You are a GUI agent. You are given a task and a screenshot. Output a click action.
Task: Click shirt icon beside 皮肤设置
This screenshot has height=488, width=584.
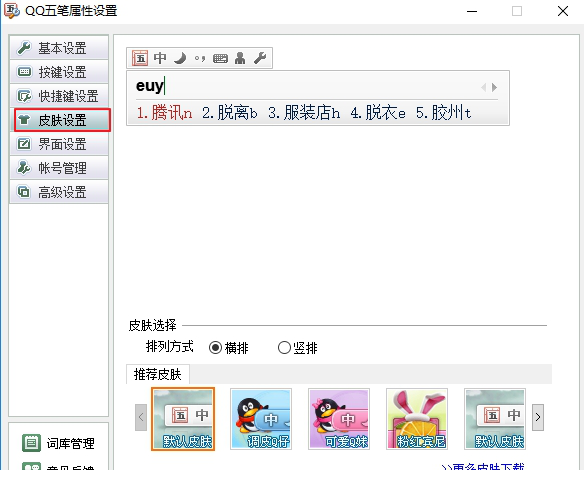pos(24,120)
